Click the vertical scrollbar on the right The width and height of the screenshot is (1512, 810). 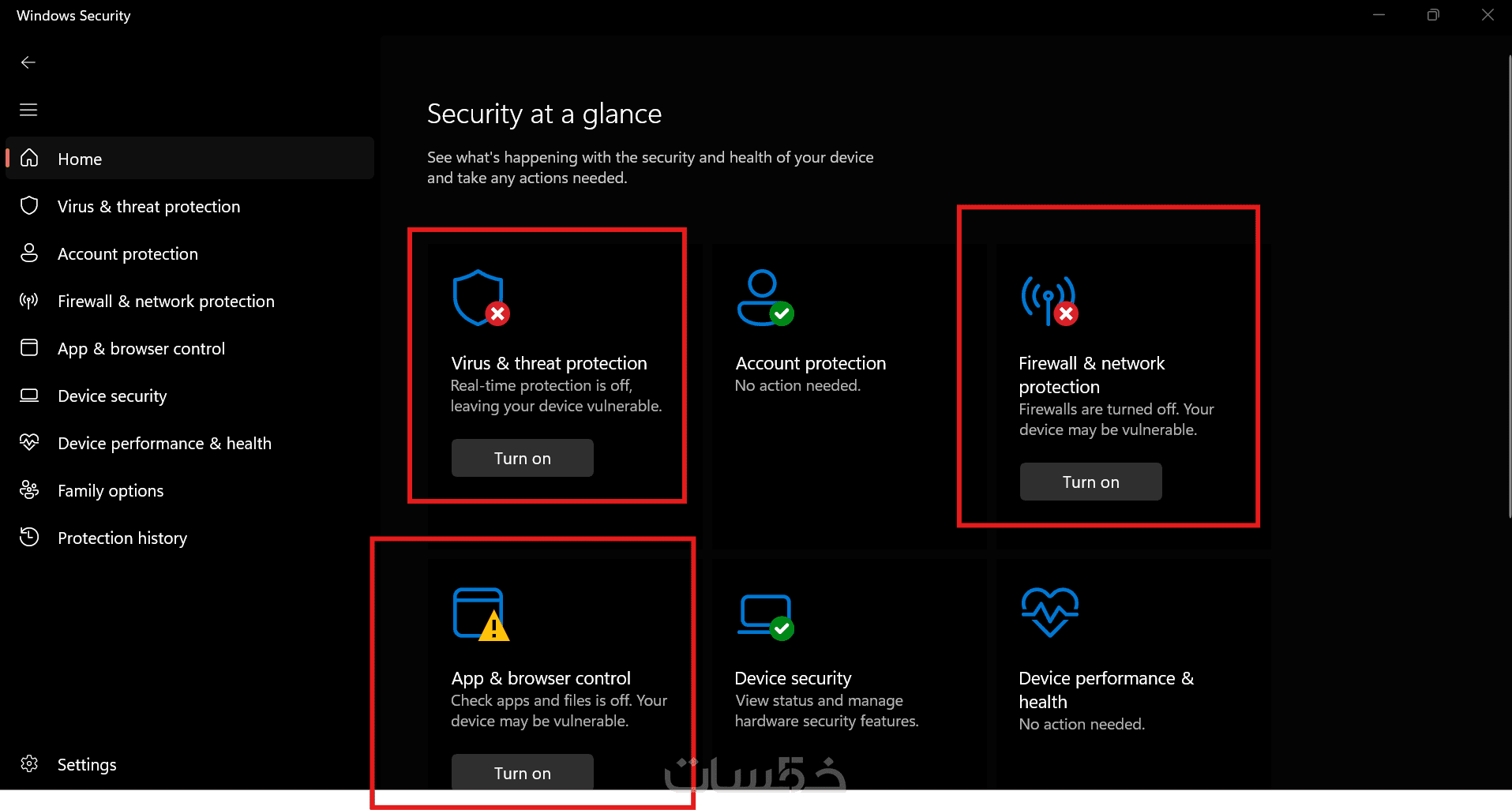[x=1509, y=284]
